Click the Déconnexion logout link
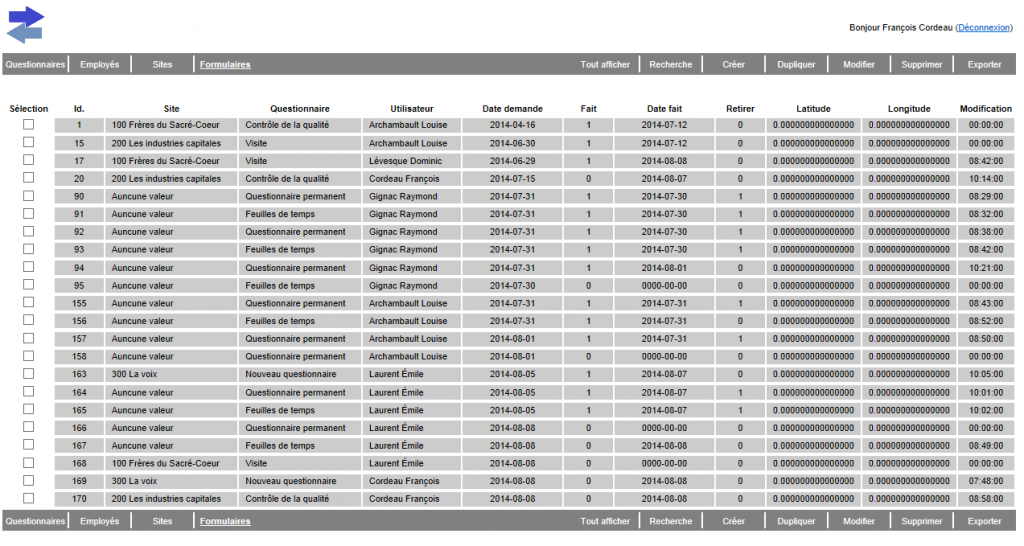The height and width of the screenshot is (546, 1024). (x=982, y=28)
